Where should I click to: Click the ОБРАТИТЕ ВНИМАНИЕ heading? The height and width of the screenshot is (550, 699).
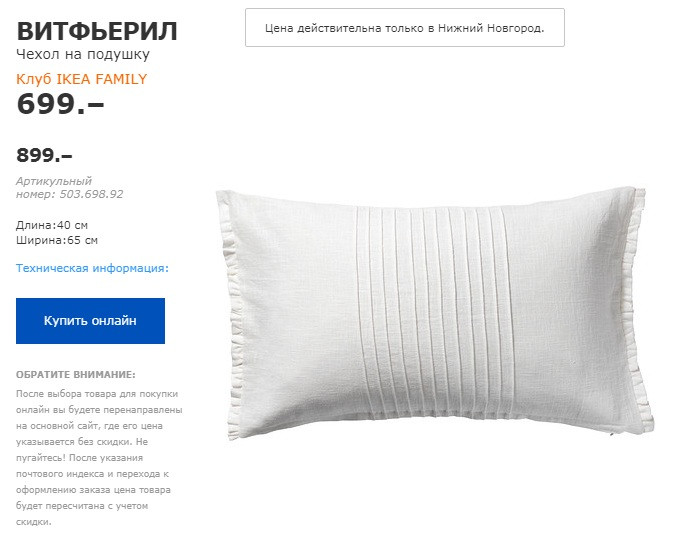76,375
